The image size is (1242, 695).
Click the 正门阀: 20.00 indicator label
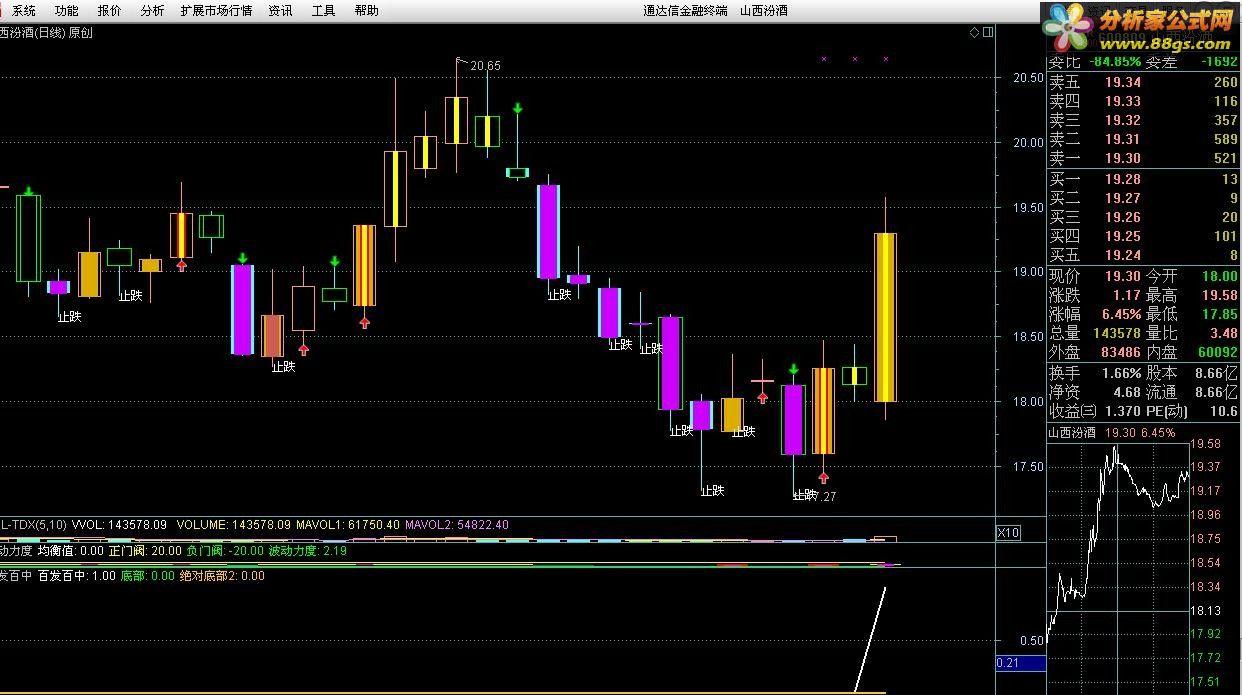pyautogui.click(x=145, y=550)
